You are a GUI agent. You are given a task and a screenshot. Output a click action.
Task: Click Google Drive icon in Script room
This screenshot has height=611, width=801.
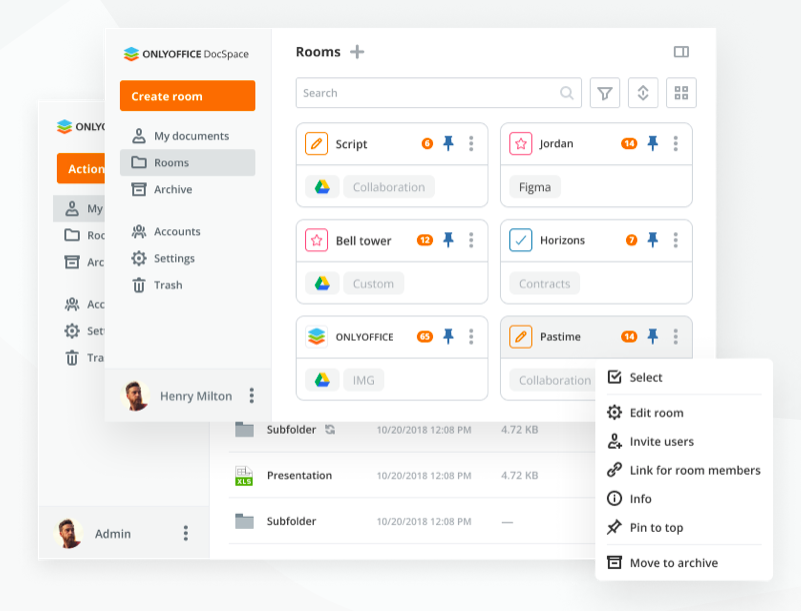point(322,187)
